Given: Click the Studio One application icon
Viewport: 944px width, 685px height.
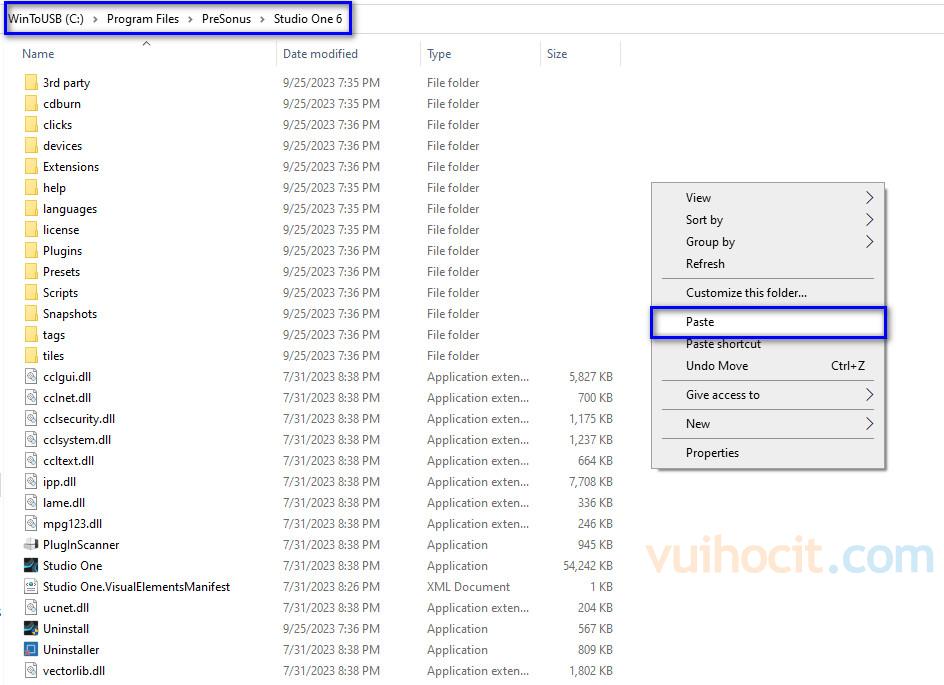Looking at the screenshot, I should 31,566.
